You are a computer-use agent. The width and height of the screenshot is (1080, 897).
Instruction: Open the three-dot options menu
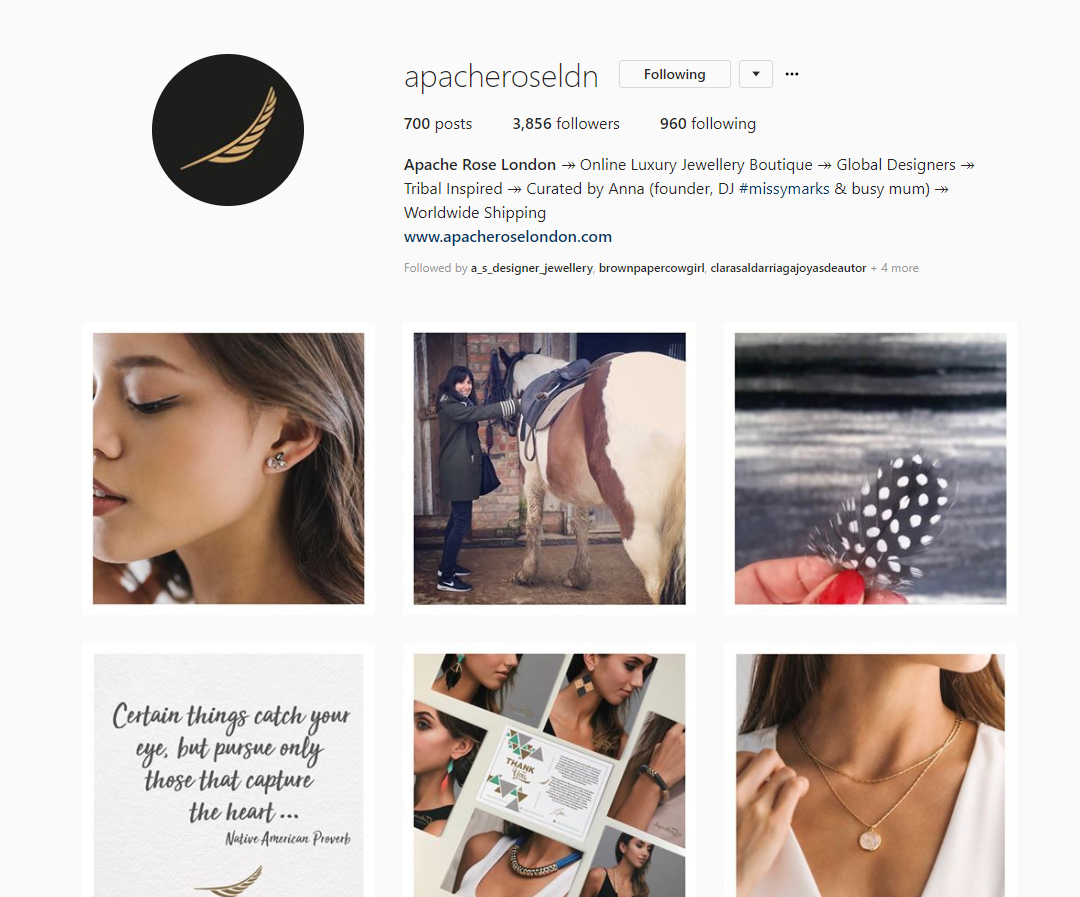point(792,74)
